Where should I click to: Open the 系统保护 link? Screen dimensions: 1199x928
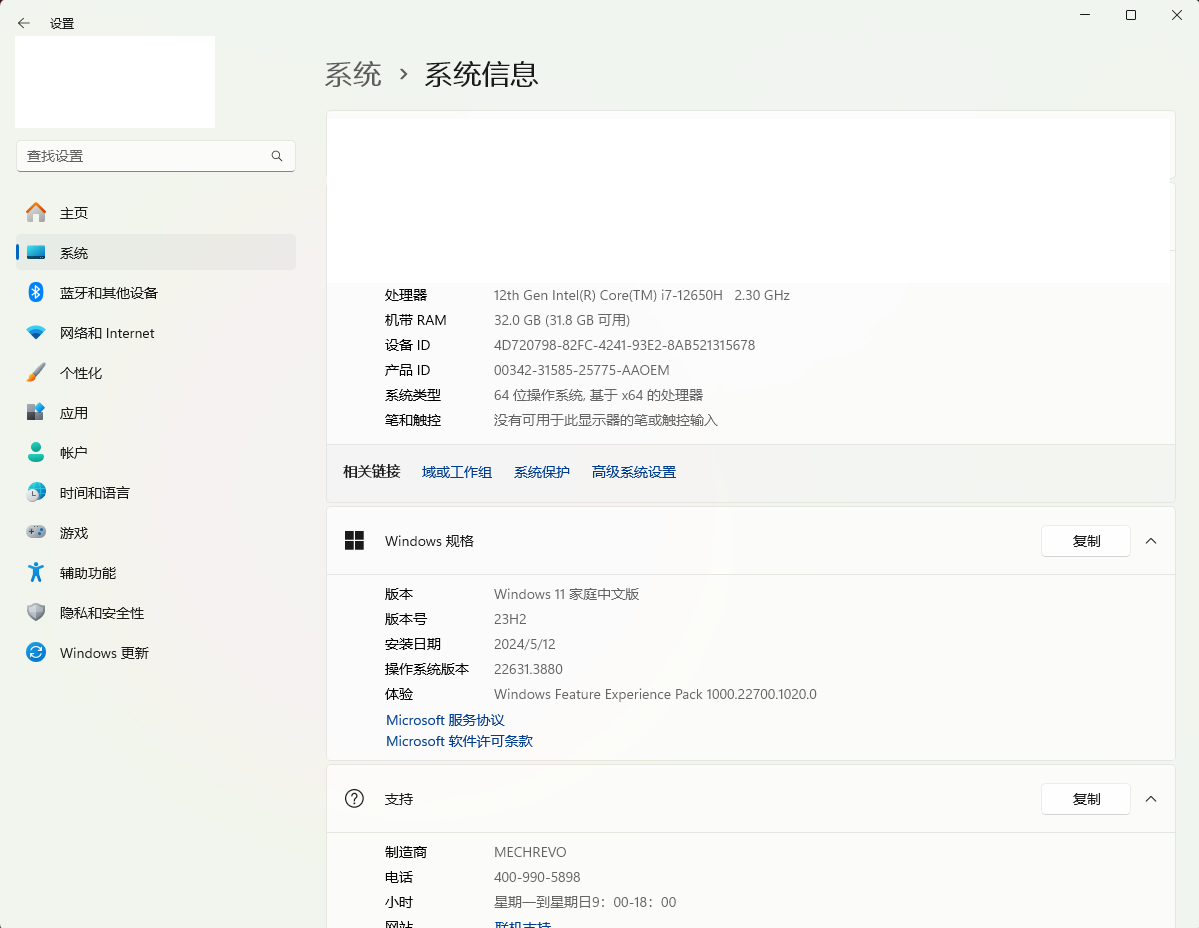pyautogui.click(x=541, y=472)
